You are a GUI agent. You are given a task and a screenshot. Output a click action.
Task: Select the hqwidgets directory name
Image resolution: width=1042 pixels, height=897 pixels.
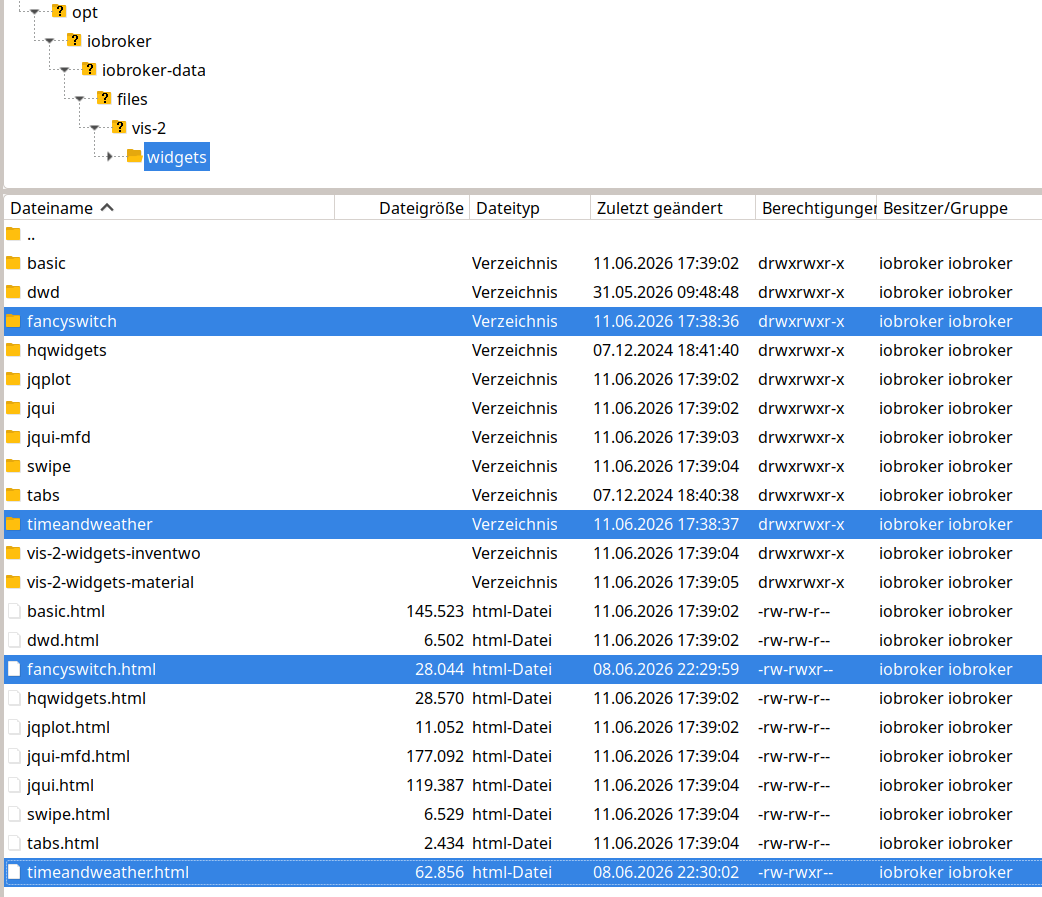(66, 350)
